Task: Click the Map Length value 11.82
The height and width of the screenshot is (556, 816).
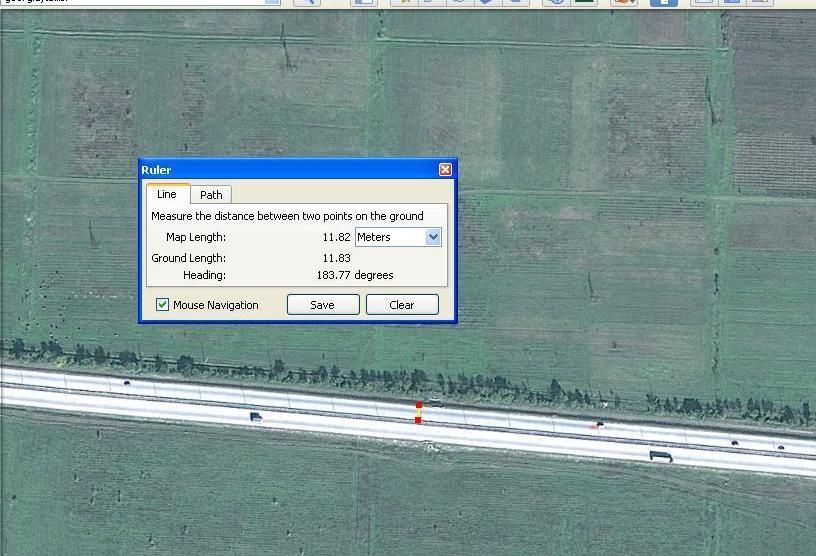Action: coord(336,237)
